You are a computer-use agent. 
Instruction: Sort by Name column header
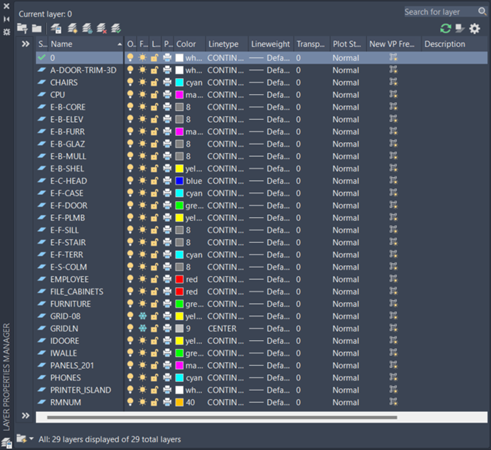point(86,44)
